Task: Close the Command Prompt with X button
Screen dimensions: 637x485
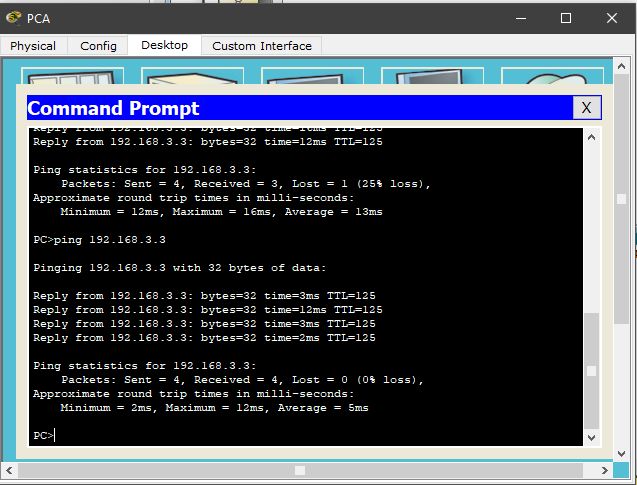Action: tap(586, 108)
